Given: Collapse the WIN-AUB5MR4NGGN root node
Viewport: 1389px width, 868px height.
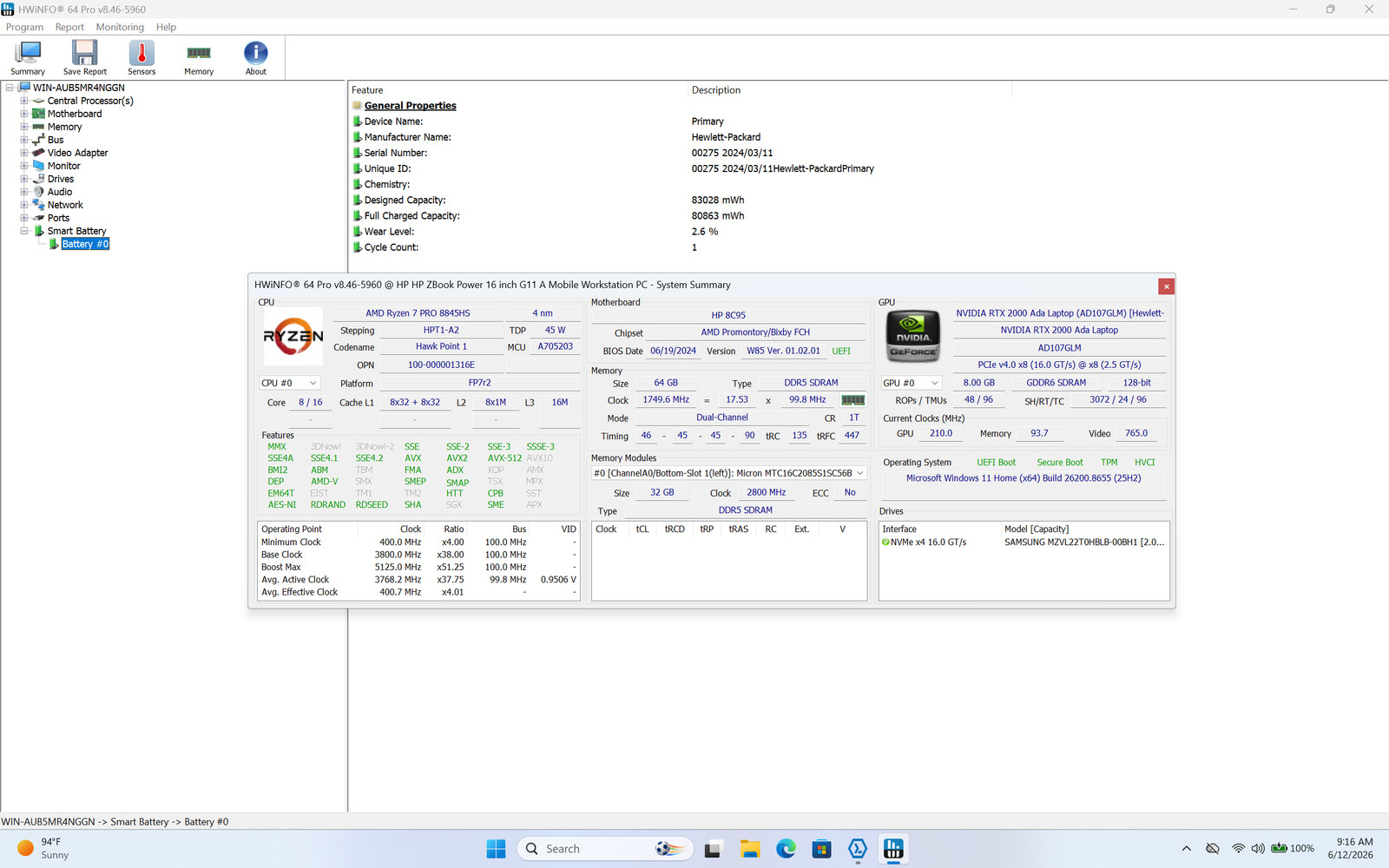Looking at the screenshot, I should 10,88.
